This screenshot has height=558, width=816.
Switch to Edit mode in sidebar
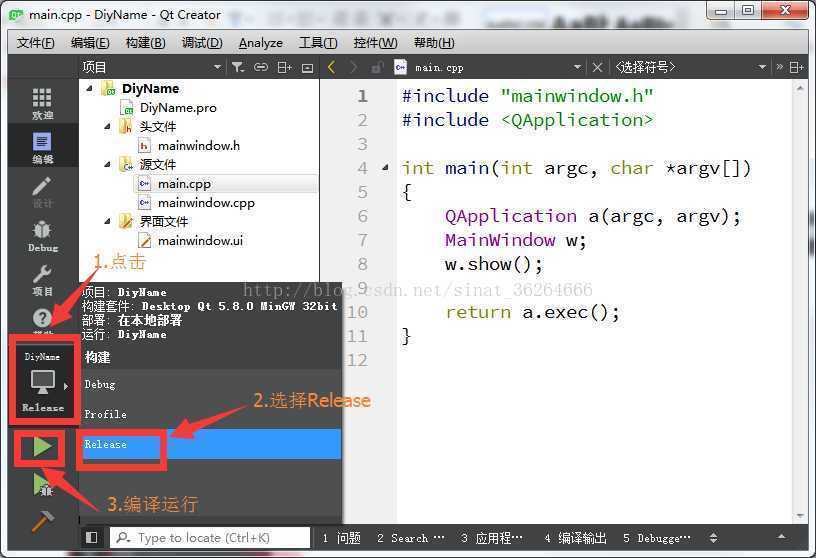pyautogui.click(x=42, y=148)
